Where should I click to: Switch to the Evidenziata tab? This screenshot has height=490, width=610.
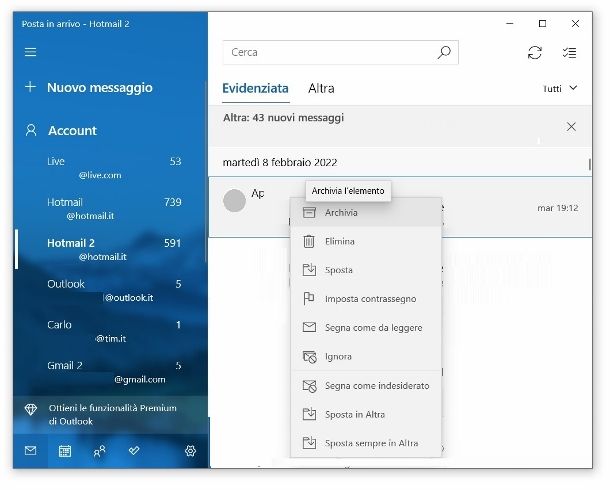255,88
